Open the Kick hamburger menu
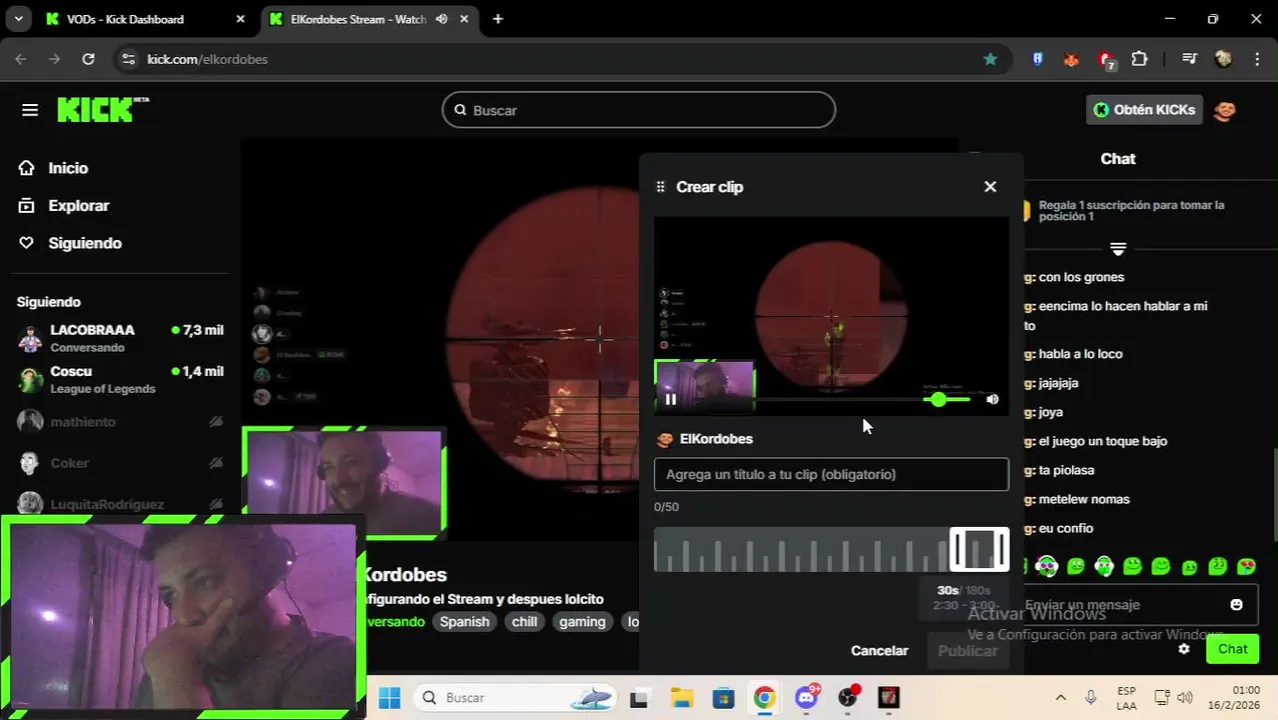 click(30, 110)
